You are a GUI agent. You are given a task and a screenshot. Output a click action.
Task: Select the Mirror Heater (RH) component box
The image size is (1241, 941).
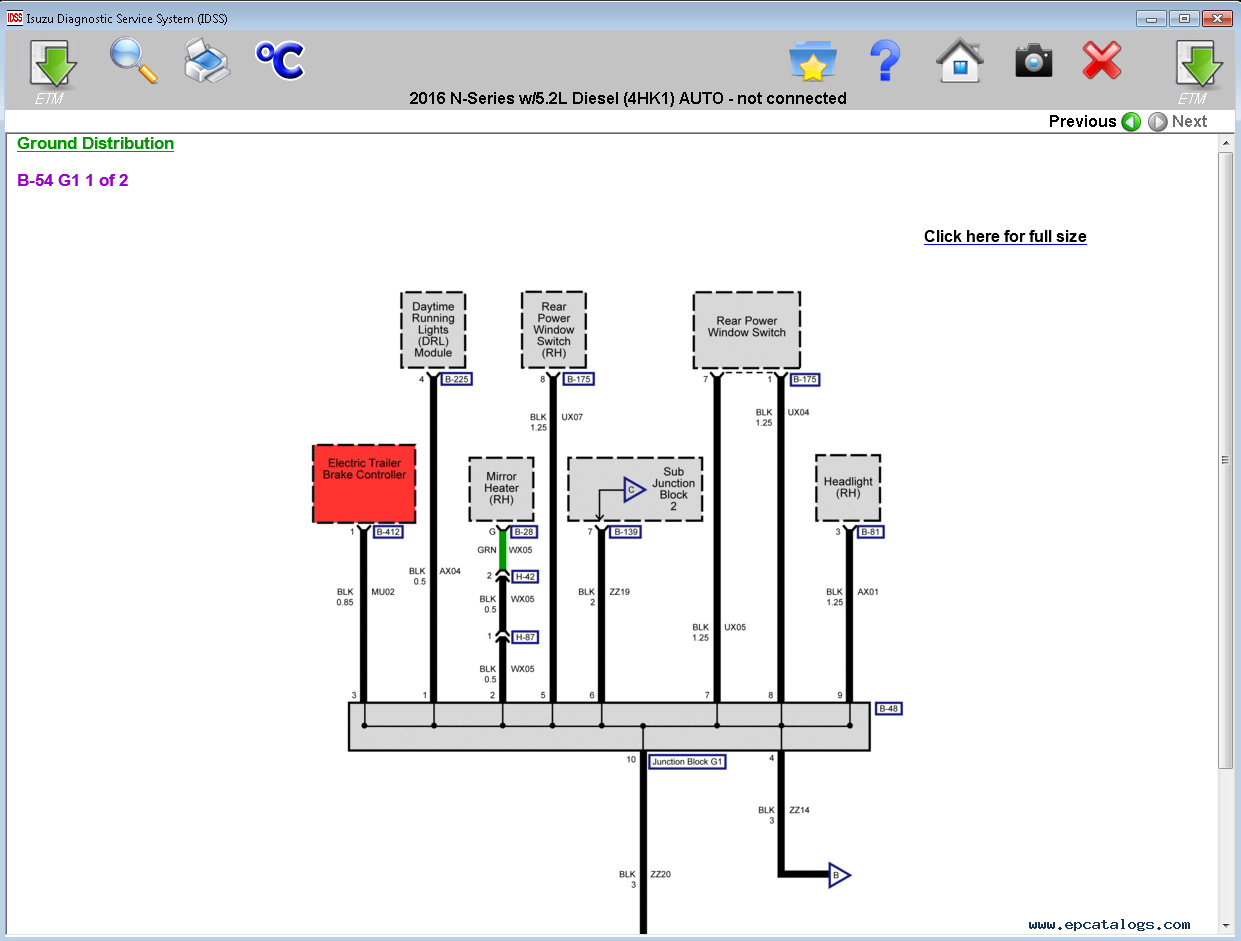(x=502, y=489)
